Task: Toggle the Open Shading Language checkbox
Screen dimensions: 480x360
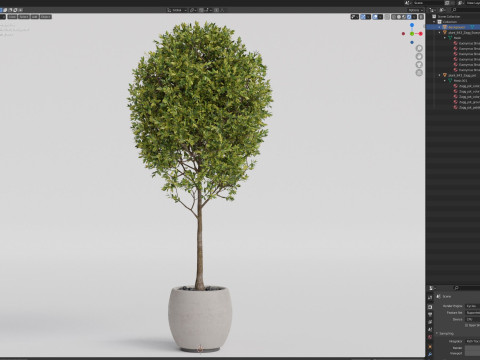Action: pyautogui.click(x=466, y=325)
